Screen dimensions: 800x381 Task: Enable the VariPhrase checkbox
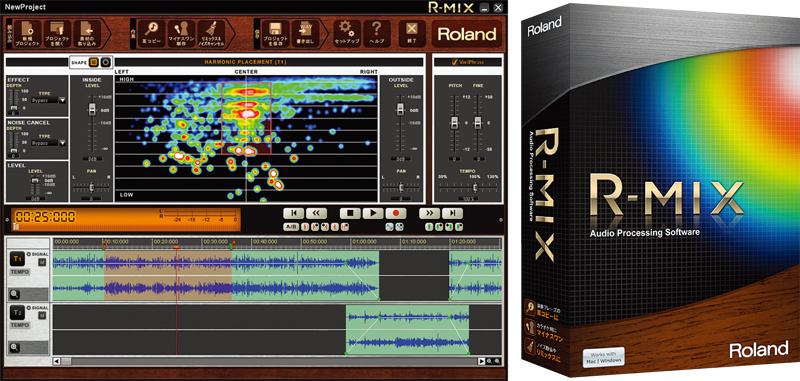pyautogui.click(x=455, y=62)
